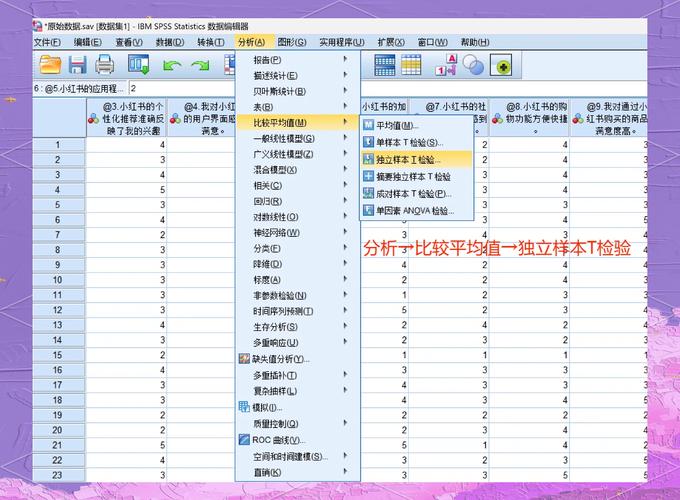680x500 pixels.
Task: Click the SPSS app icon in title bar
Action: click(x=38, y=26)
